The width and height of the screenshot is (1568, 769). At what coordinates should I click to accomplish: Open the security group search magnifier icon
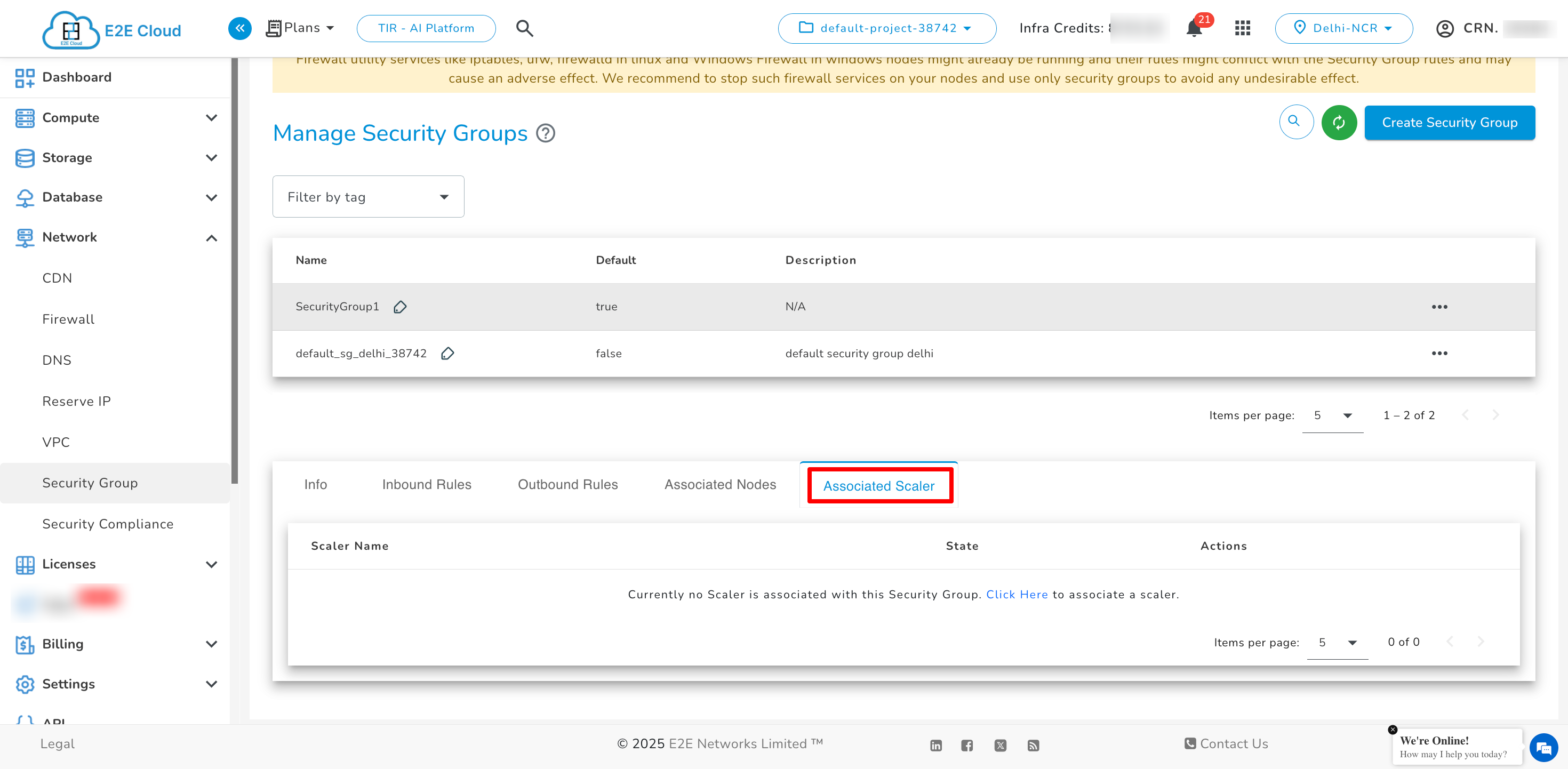pos(1296,122)
